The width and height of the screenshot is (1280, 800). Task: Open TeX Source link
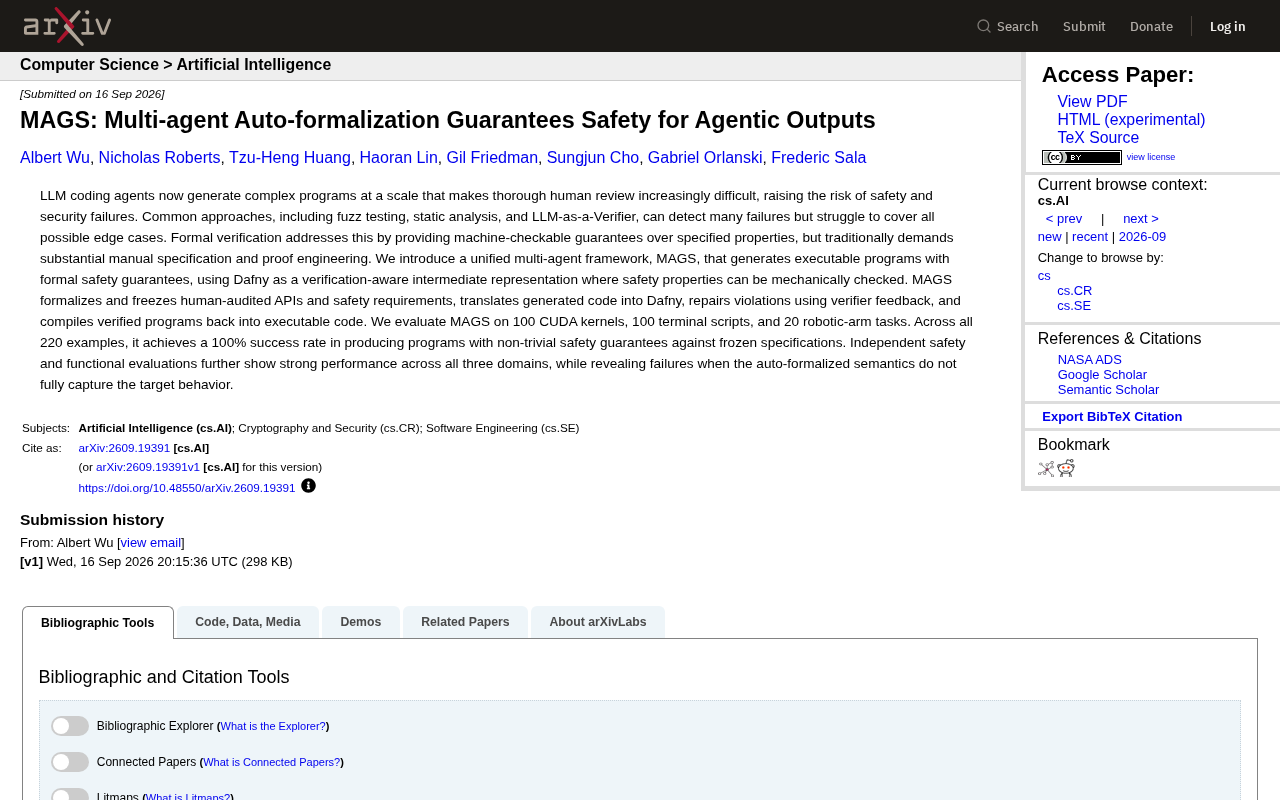(1098, 138)
